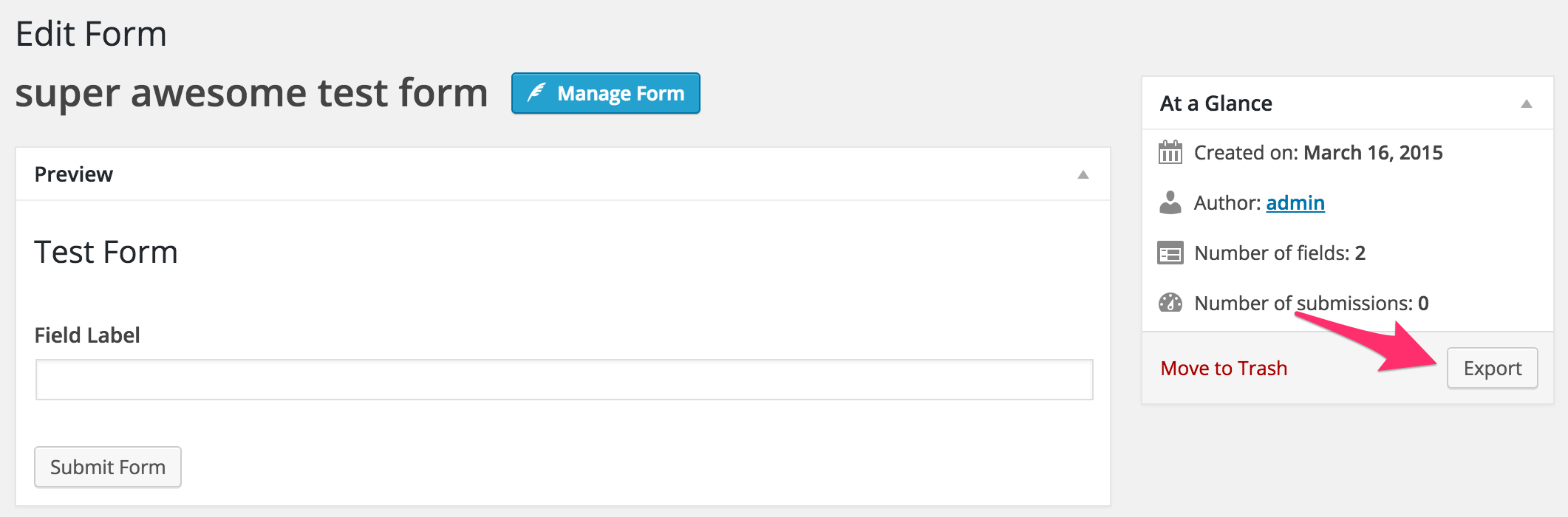This screenshot has width=1568, height=517.
Task: Focus the Field Label text input
Action: 565,380
